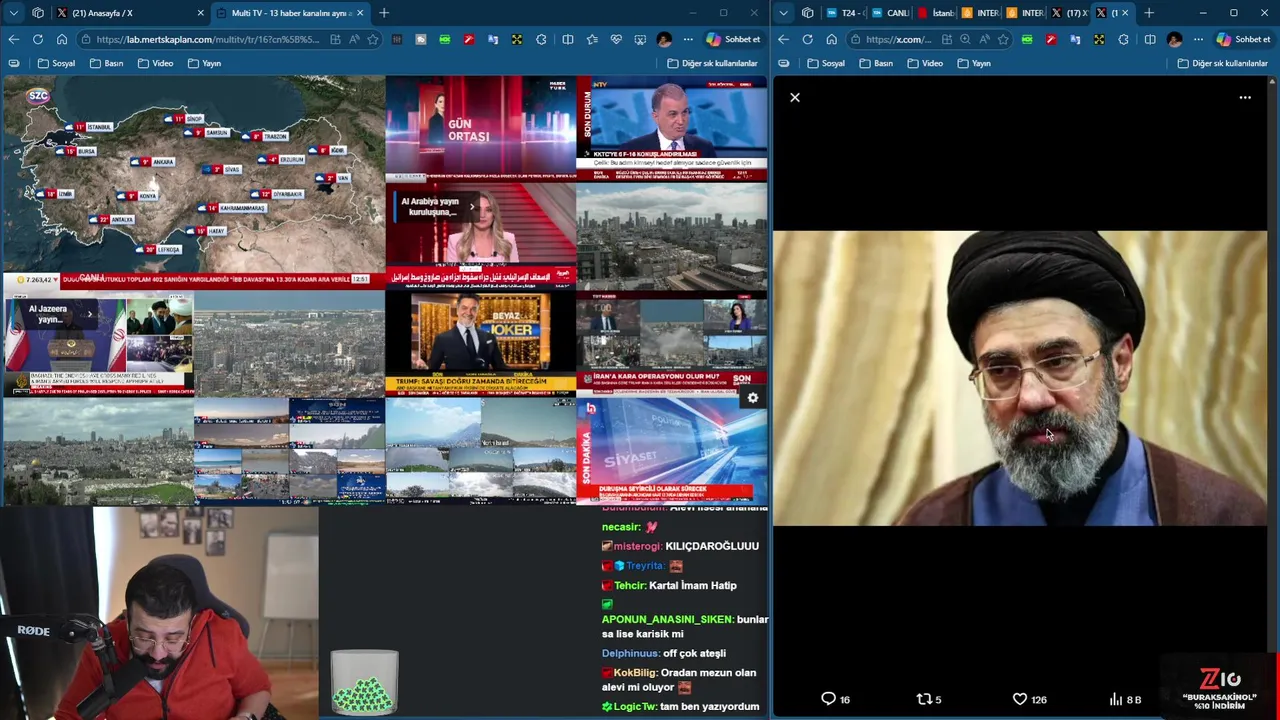Viewport: 1280px width, 720px height.
Task: Open read aloud on Multi TV page
Action: coord(354,39)
